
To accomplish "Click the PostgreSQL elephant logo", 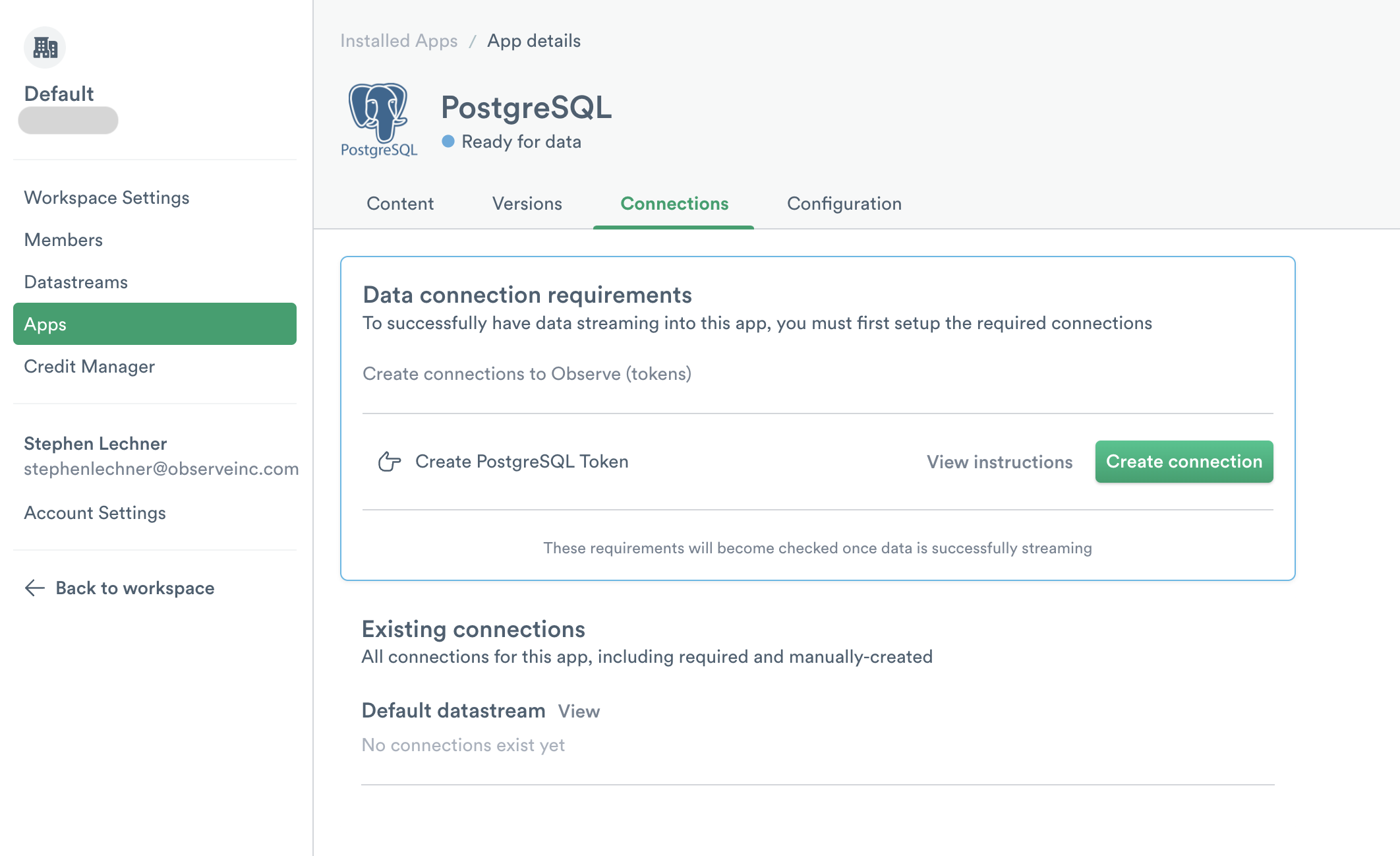I will pos(379,120).
